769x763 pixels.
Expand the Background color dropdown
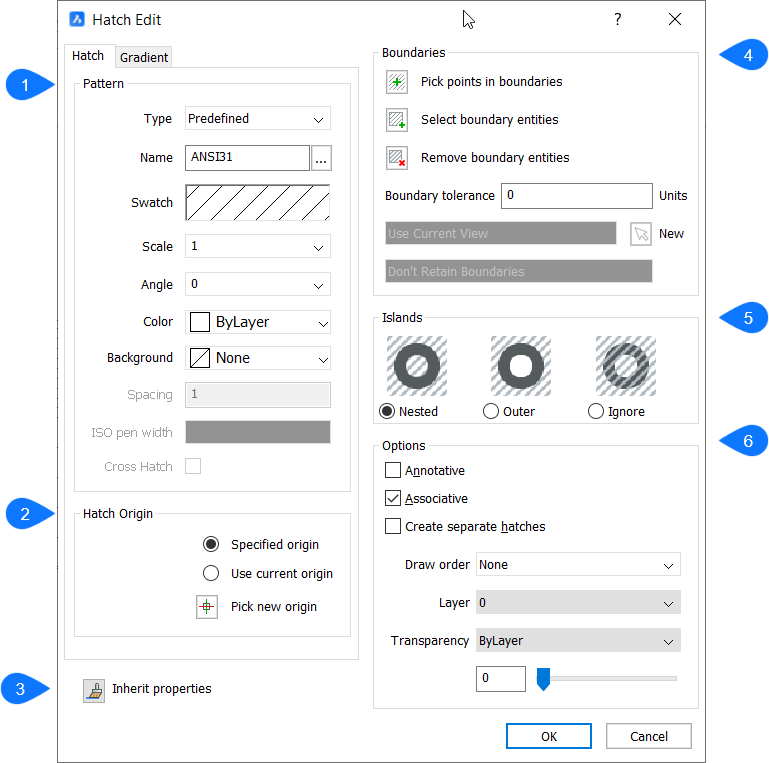click(258, 358)
